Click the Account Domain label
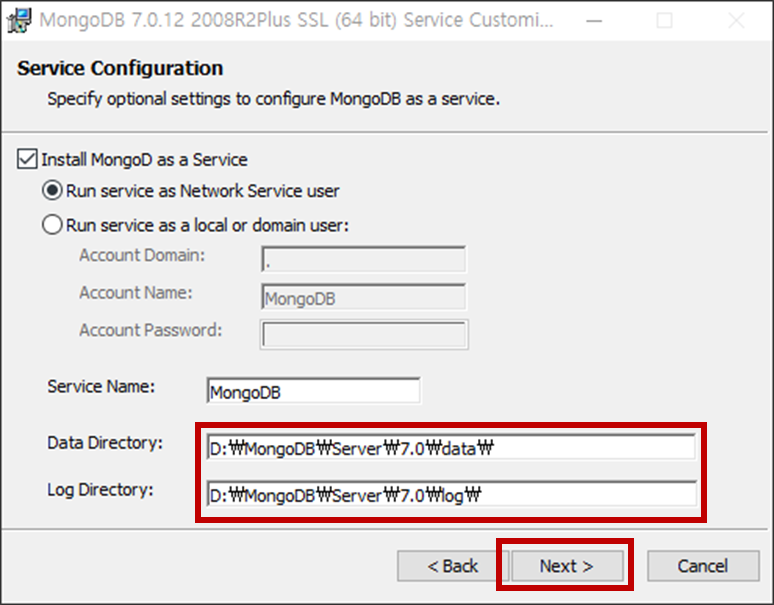This screenshot has height=605, width=774. pyautogui.click(x=142, y=255)
